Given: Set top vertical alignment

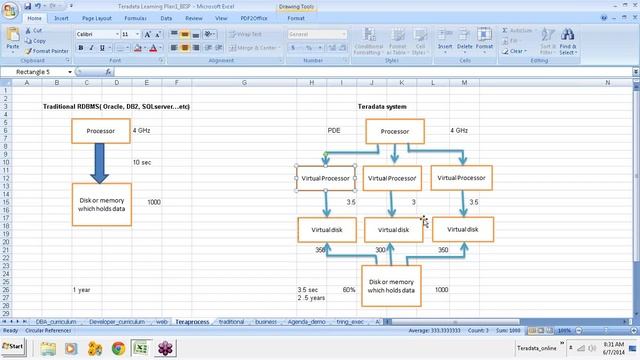Looking at the screenshot, I should click(x=174, y=34).
